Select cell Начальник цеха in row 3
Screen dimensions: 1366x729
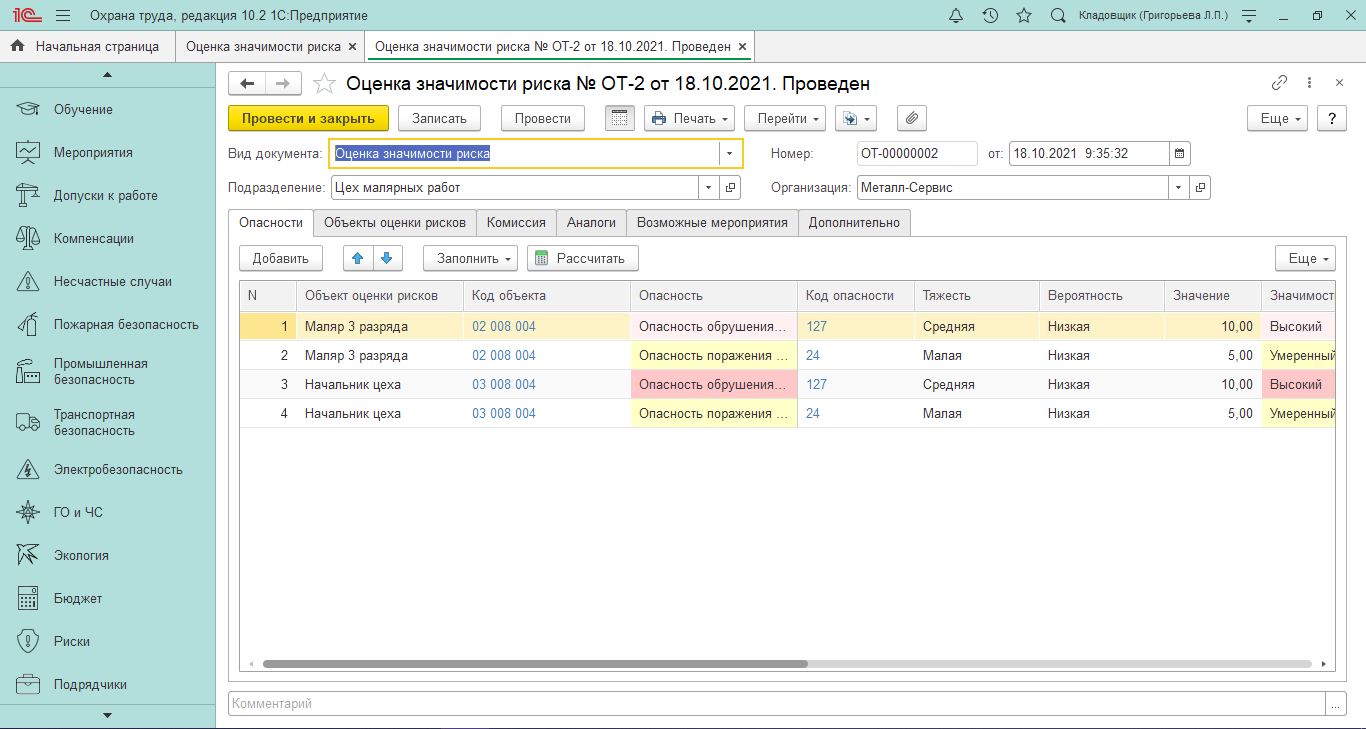[x=380, y=384]
